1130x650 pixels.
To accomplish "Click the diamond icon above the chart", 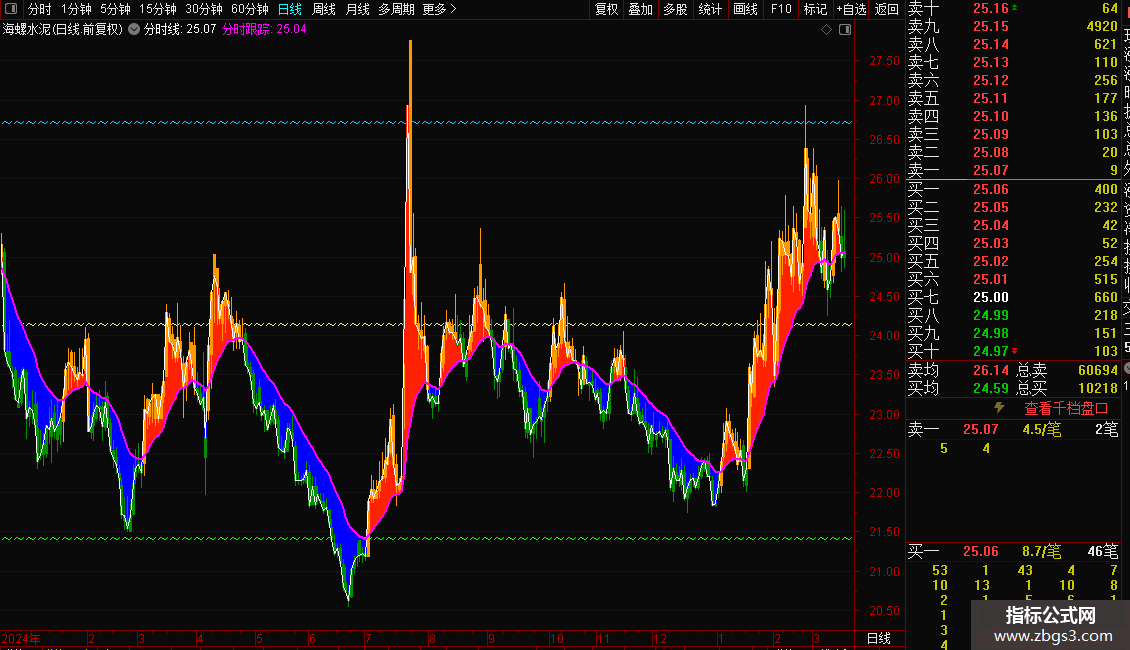I will 826,30.
